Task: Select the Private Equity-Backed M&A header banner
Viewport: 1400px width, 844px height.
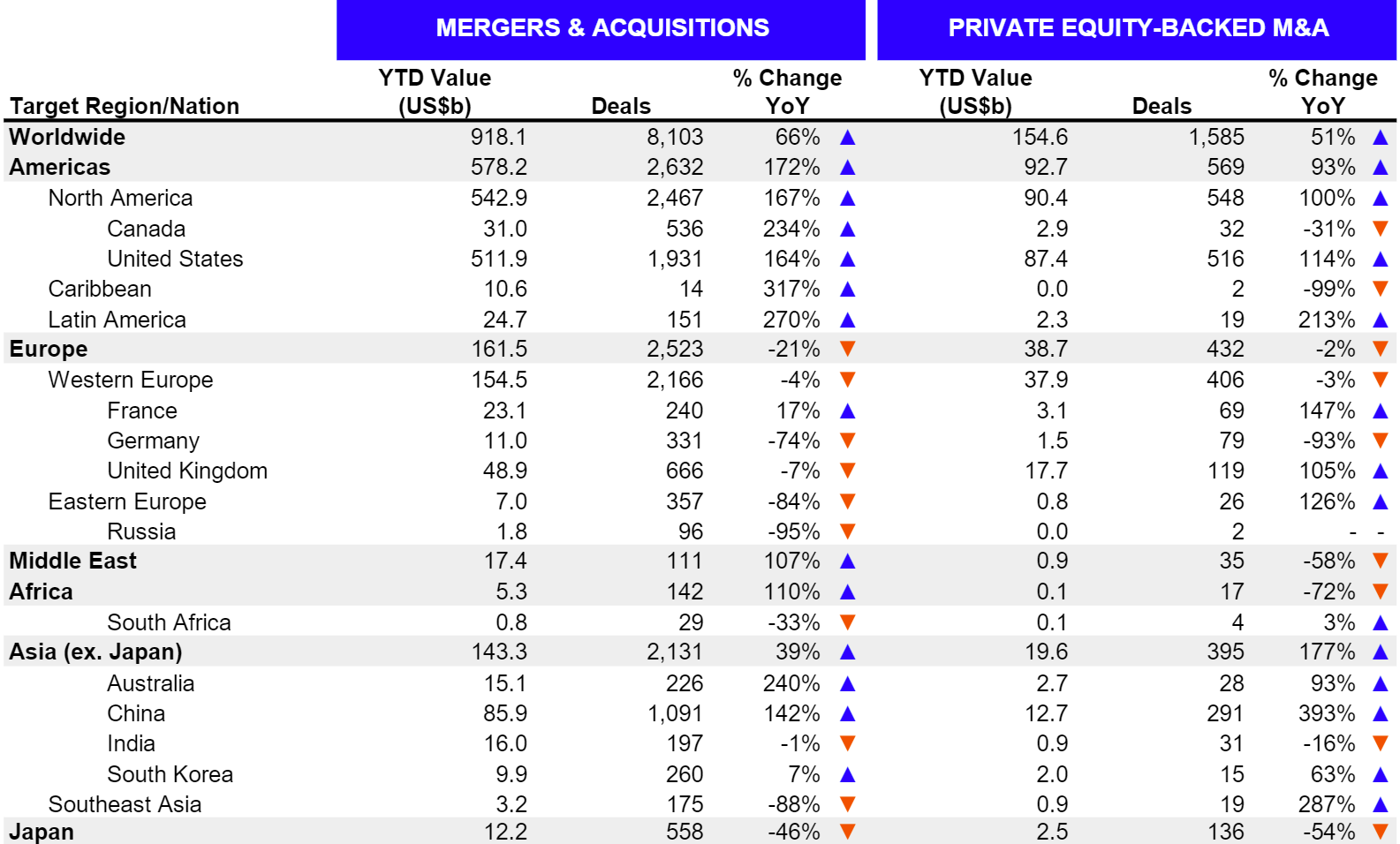Action: pos(1137,28)
